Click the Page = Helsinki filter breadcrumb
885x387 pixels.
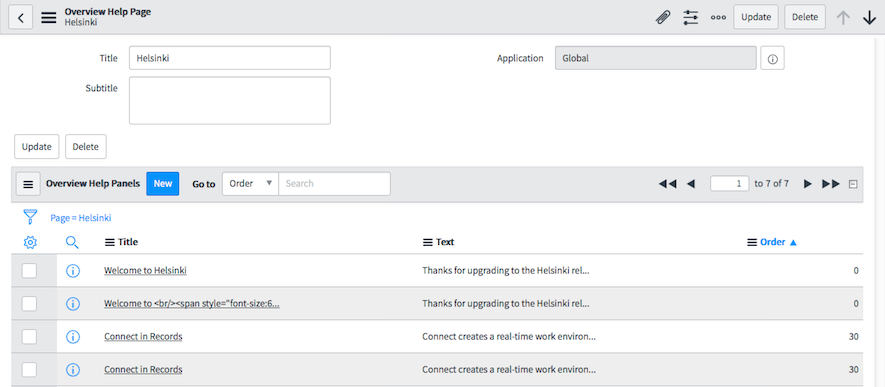coord(81,218)
